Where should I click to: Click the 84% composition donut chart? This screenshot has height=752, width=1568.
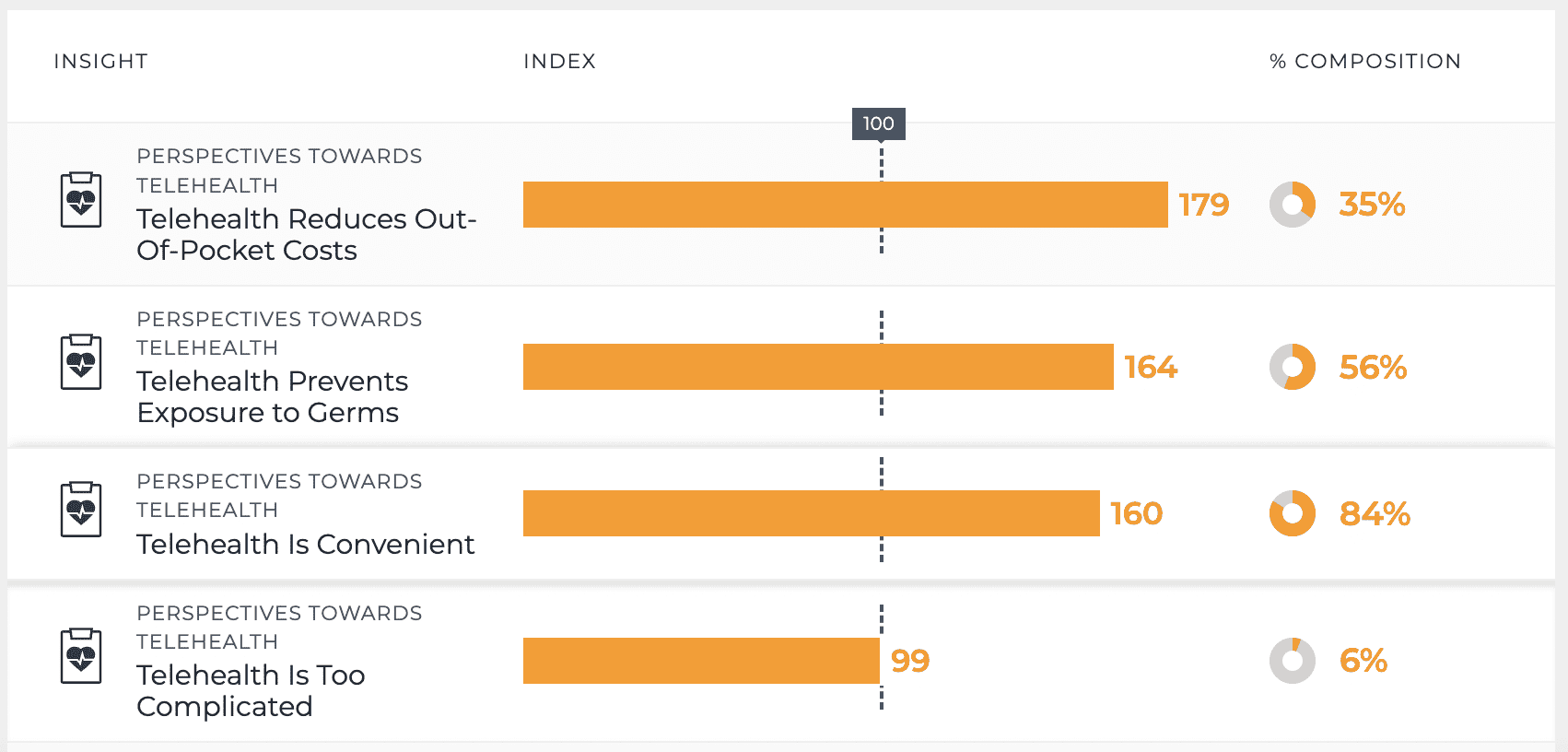click(1292, 513)
